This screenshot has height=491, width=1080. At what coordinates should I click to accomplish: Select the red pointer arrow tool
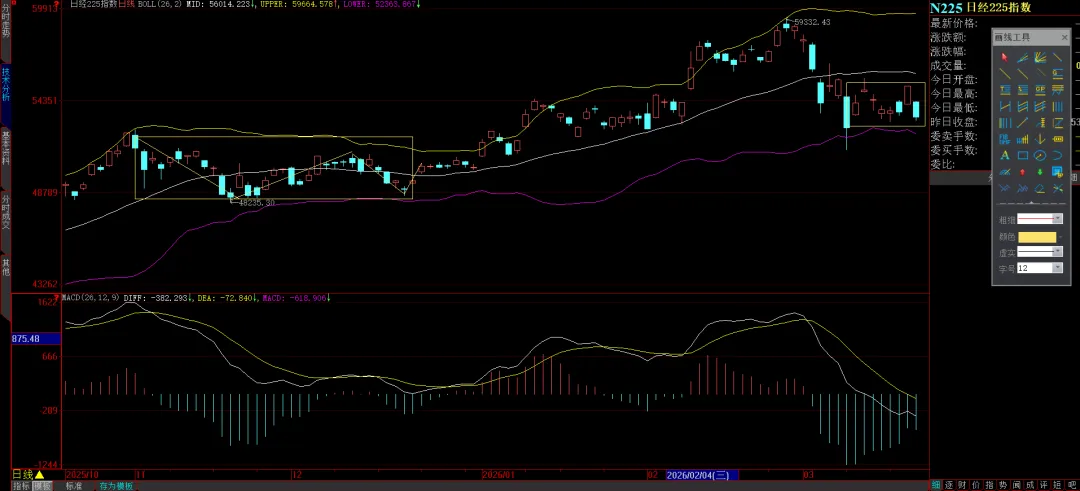coord(1004,58)
